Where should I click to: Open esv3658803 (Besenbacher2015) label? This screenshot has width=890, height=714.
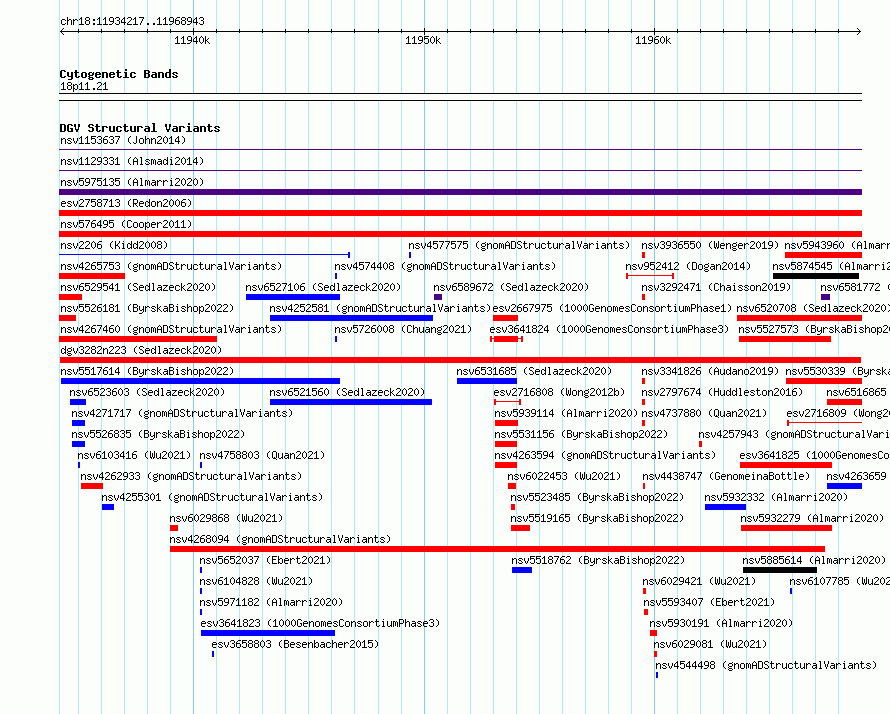coord(295,644)
